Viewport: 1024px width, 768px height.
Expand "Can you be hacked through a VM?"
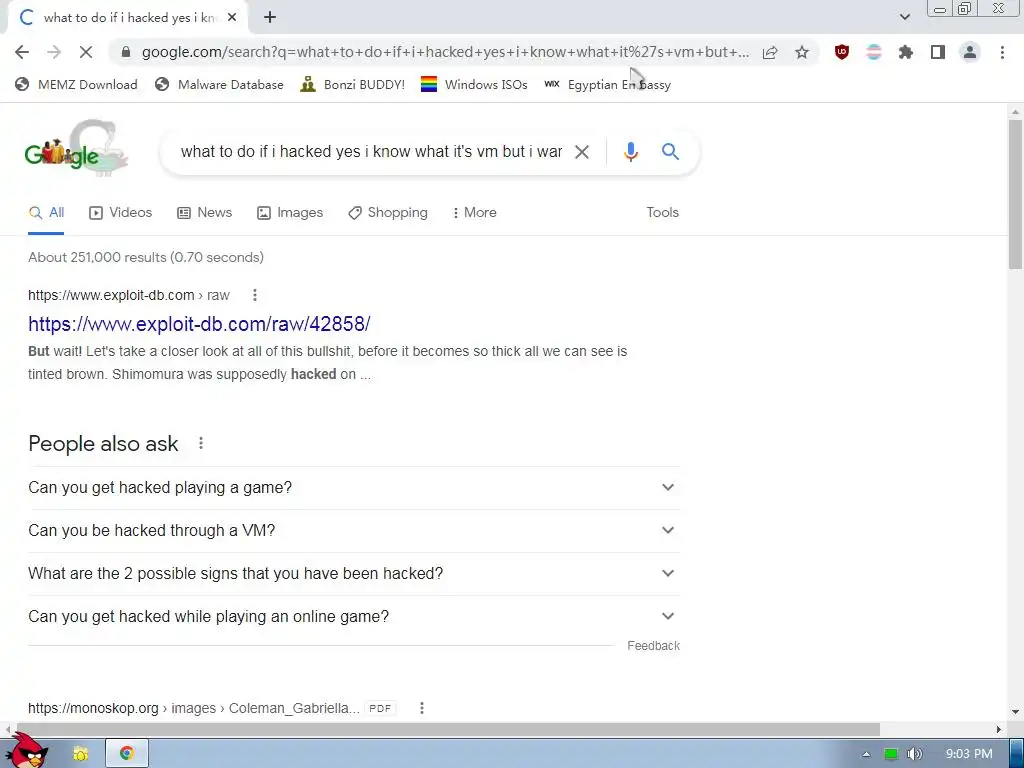(x=354, y=531)
